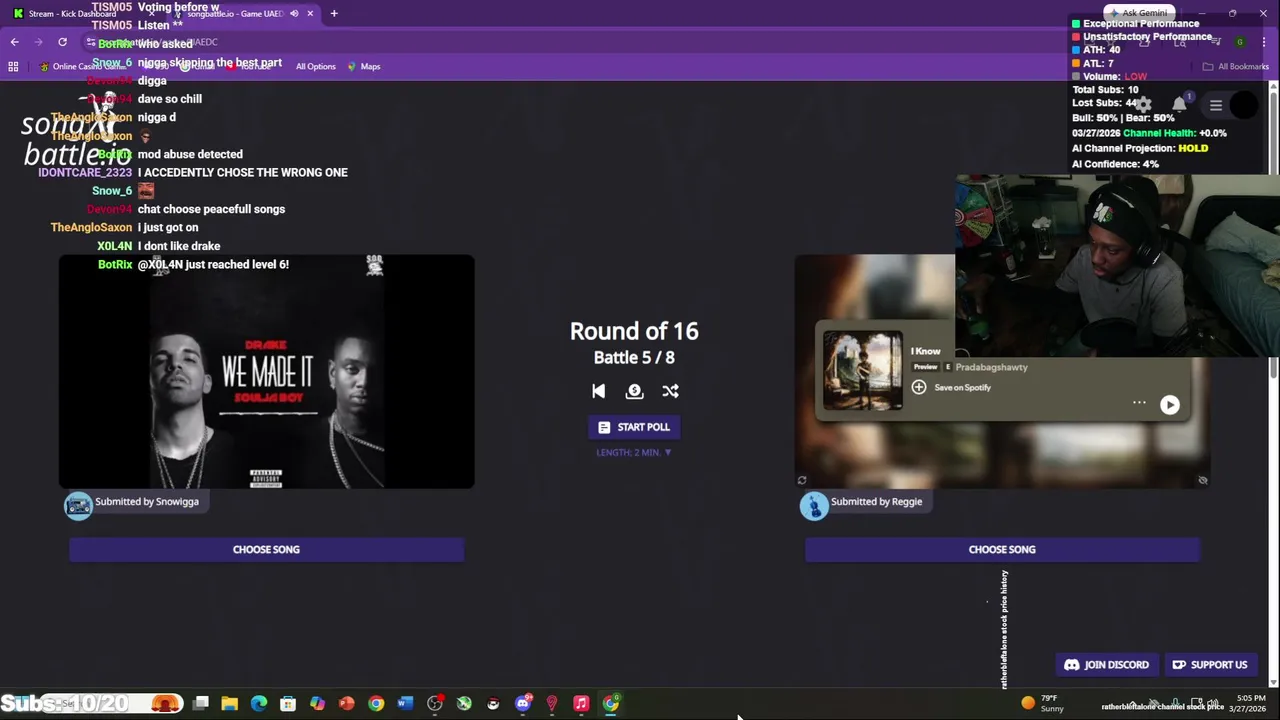
Task: Start the poll
Action: coord(634,427)
